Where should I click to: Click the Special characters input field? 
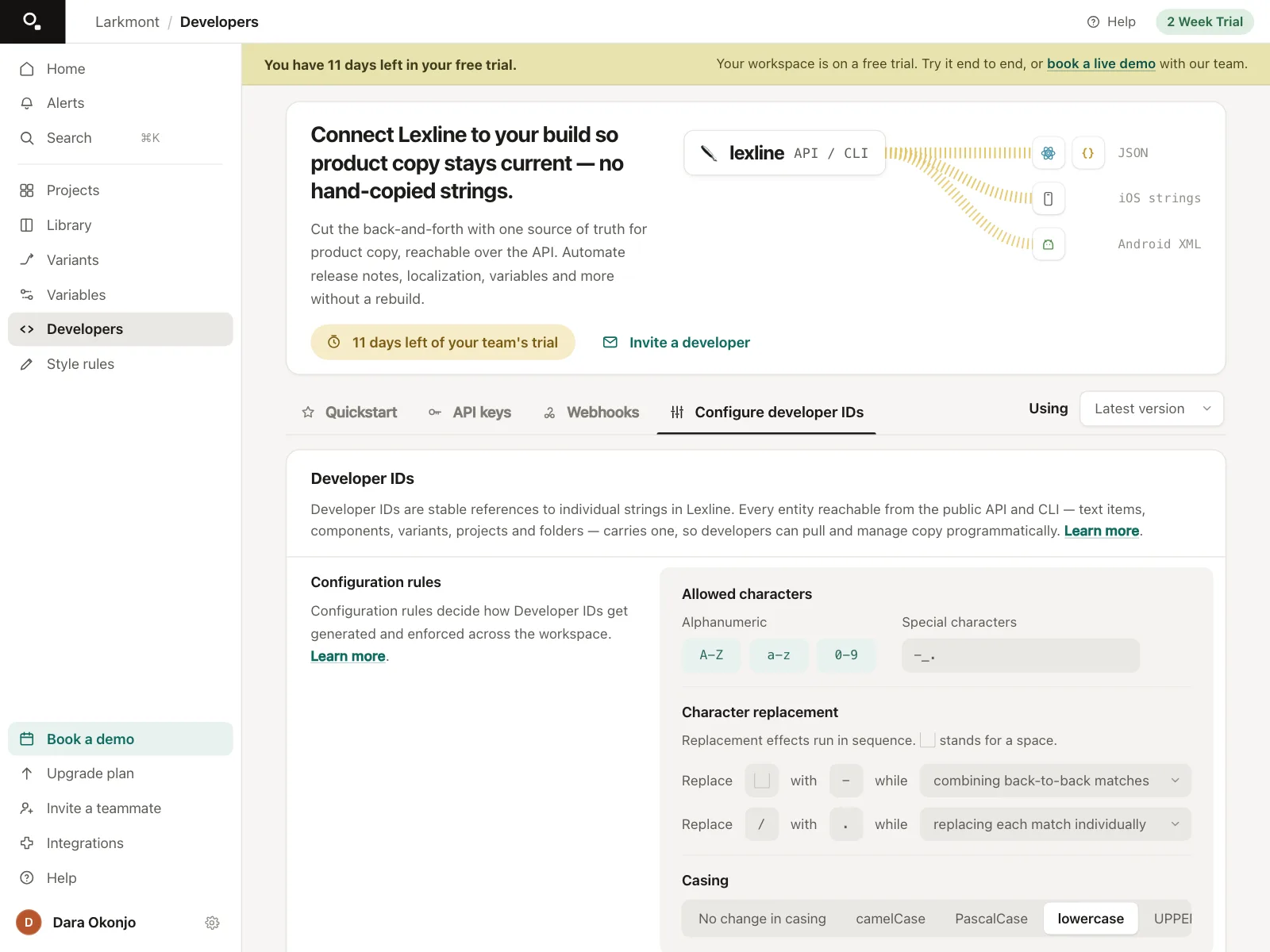click(1021, 655)
